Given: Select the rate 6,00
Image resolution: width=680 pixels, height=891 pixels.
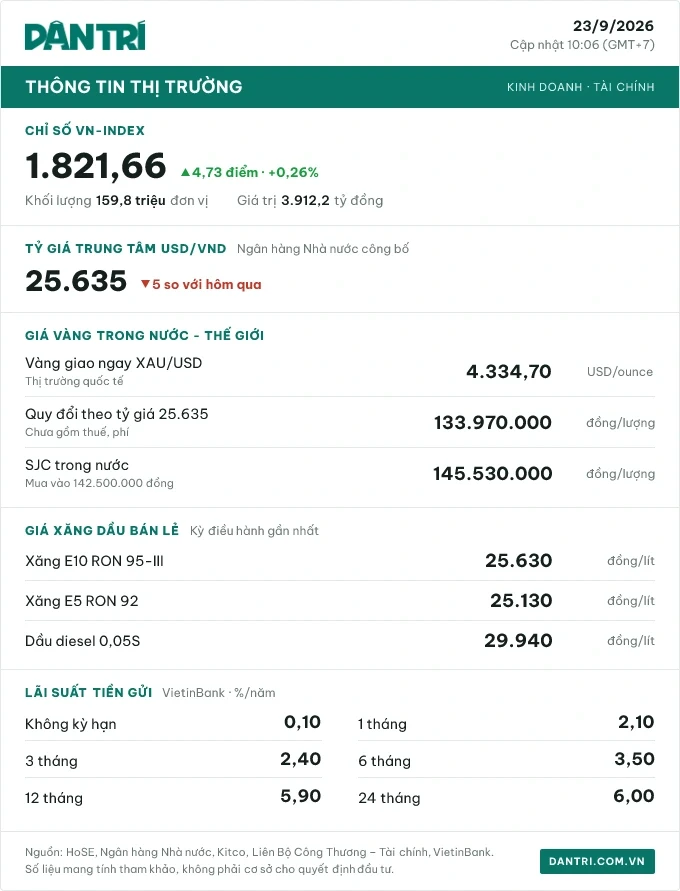Looking at the screenshot, I should [x=634, y=796].
